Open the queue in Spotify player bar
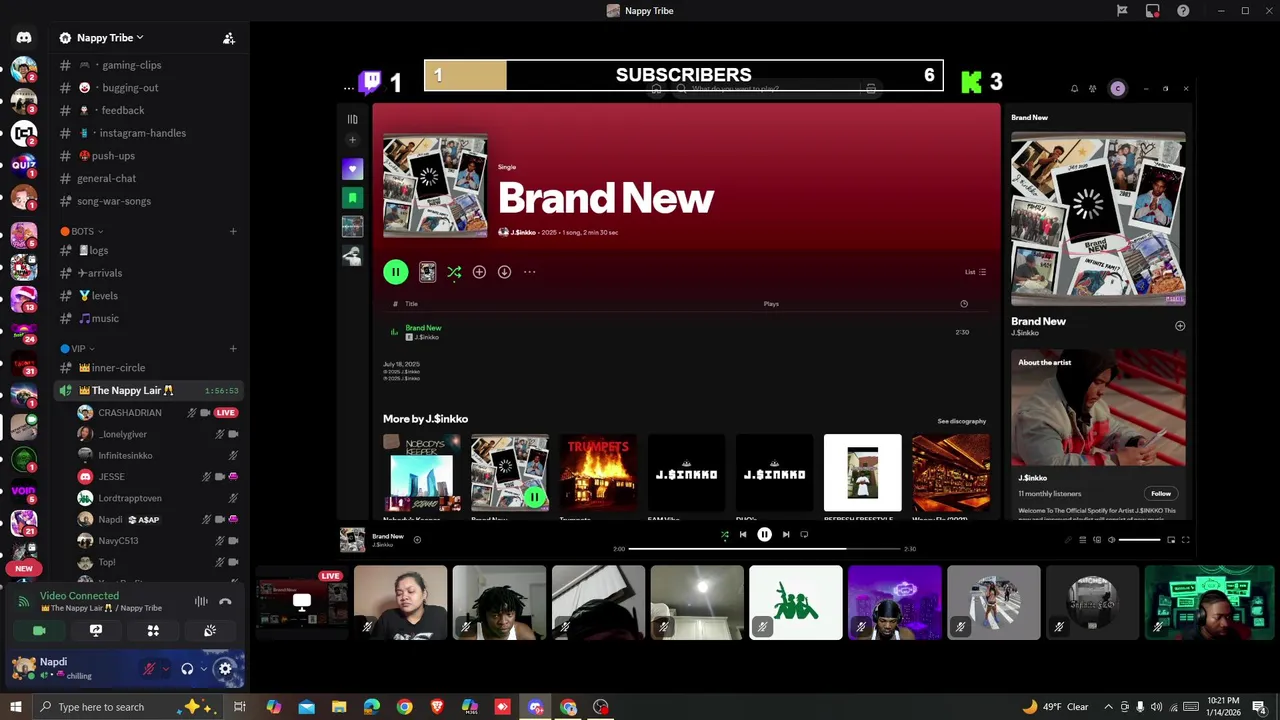1280x720 pixels. (x=1082, y=540)
